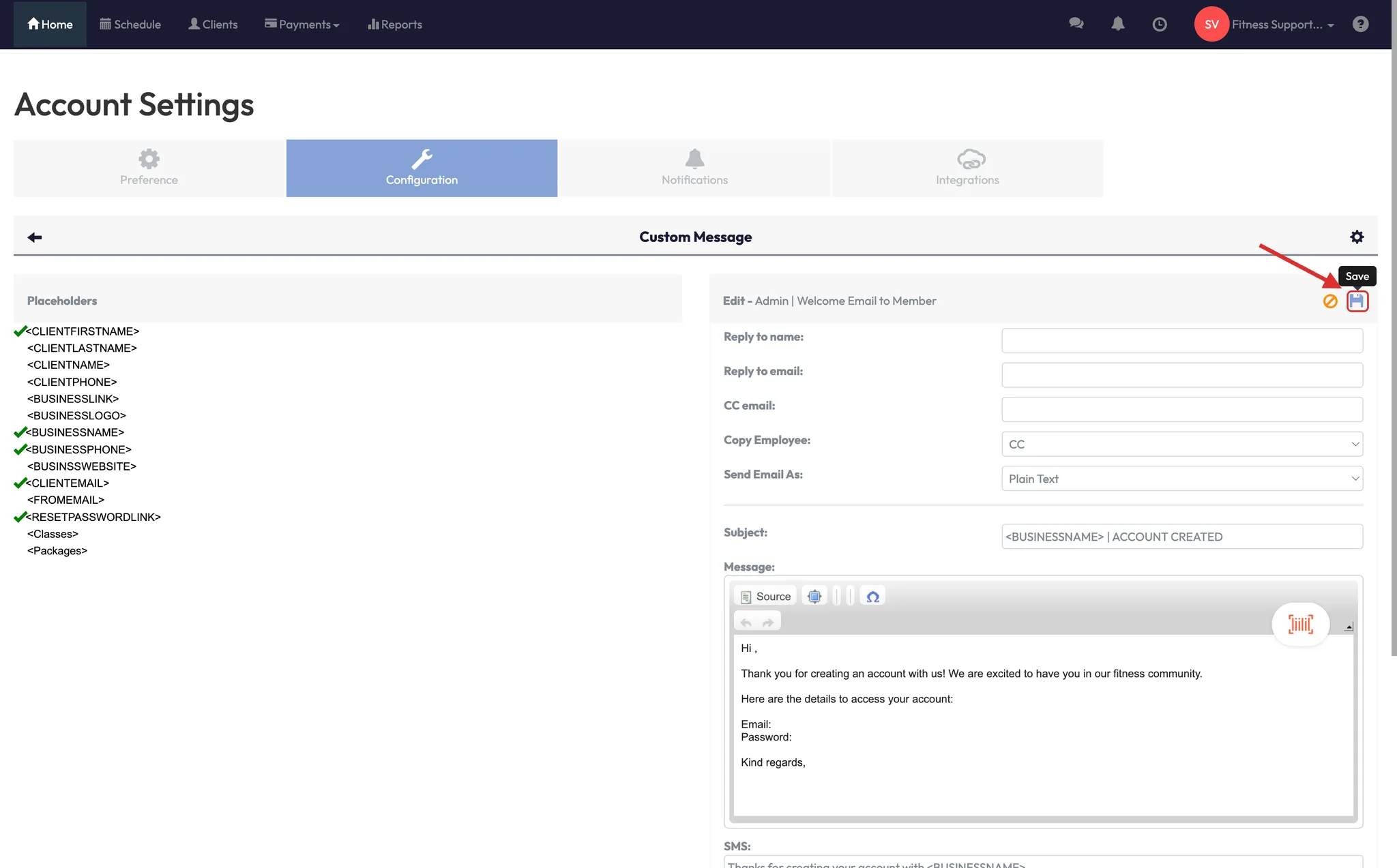The height and width of the screenshot is (868, 1397).
Task: Click the orange cancel edit icon
Action: [1329, 301]
